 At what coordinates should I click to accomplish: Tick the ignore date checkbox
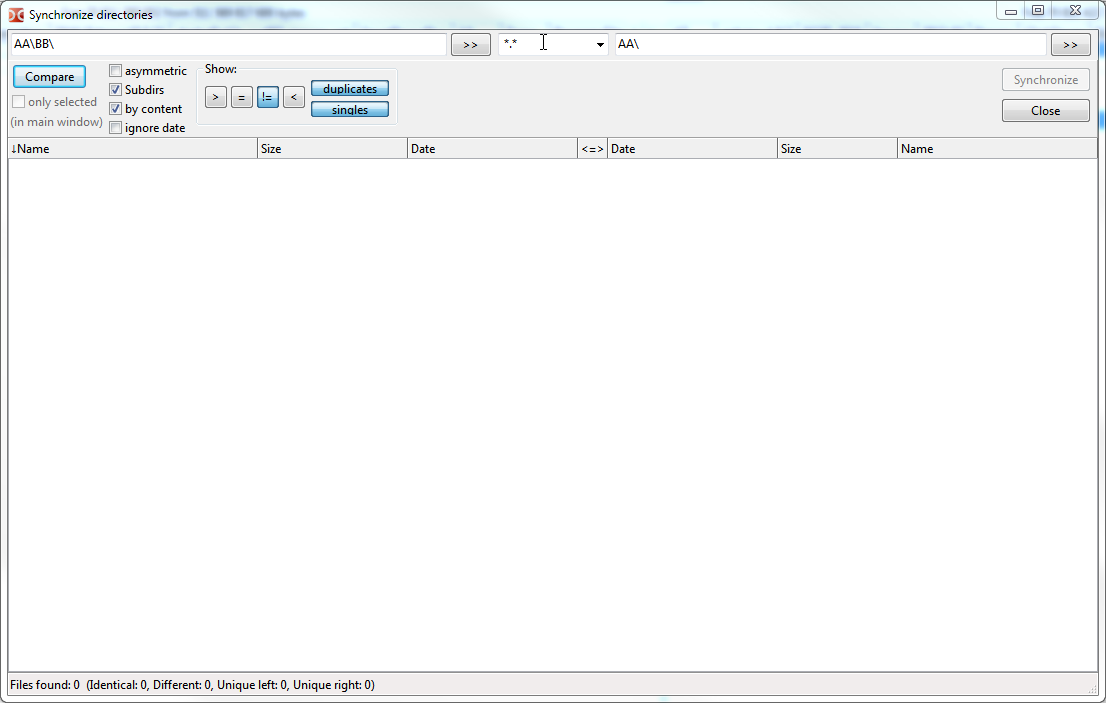(116, 128)
